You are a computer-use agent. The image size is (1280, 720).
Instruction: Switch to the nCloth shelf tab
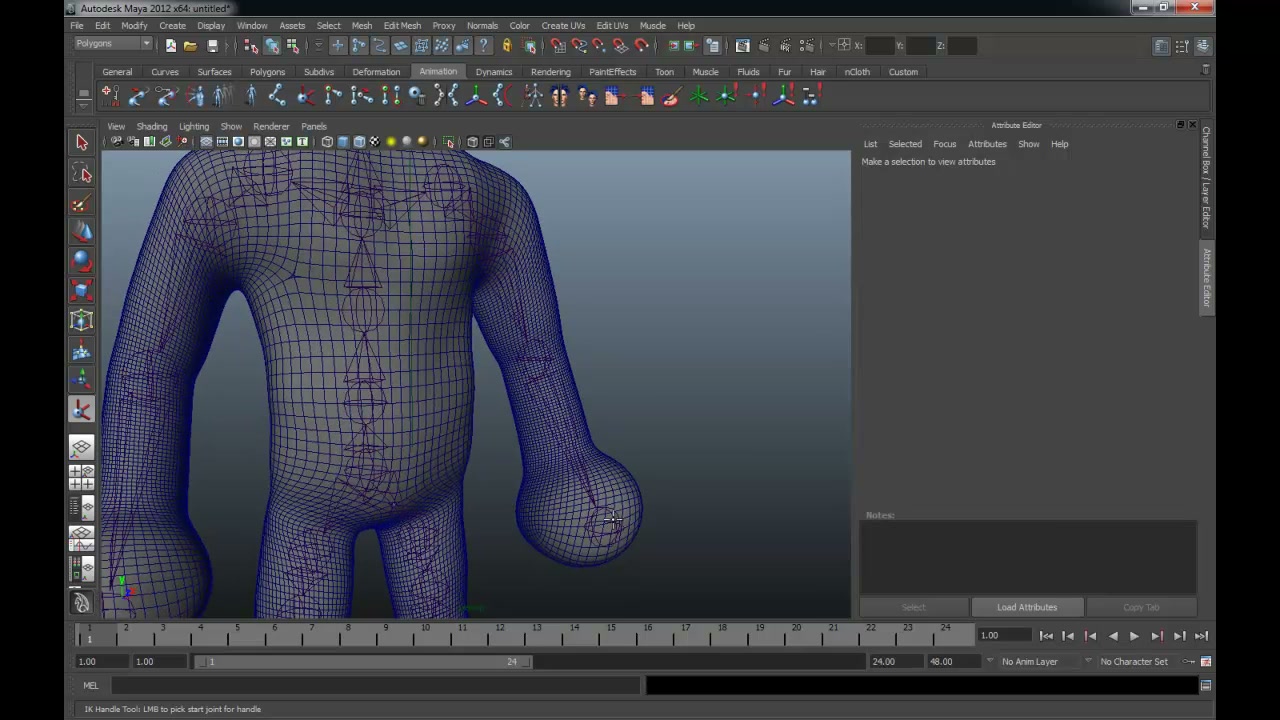point(857,72)
